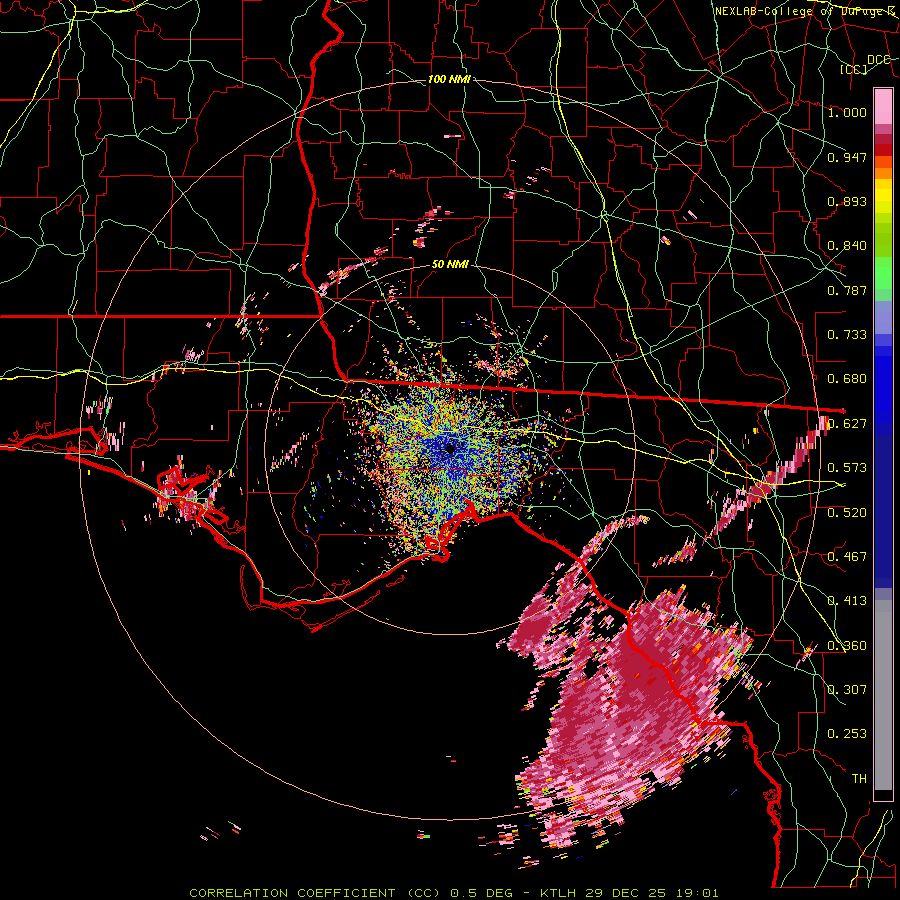
Task: Click the 0.573 scale value
Action: click(847, 468)
